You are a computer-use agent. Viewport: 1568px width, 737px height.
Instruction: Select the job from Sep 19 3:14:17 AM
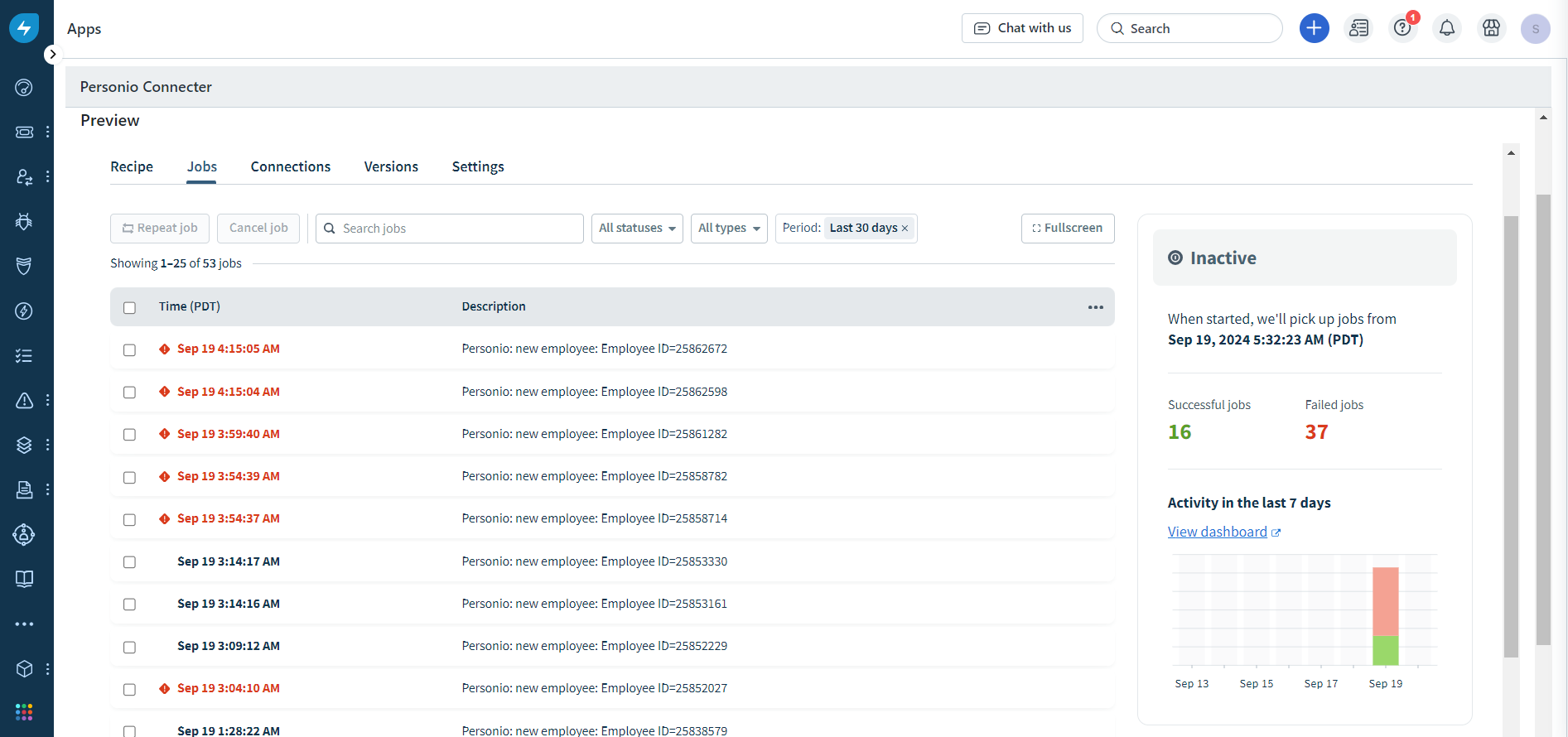[x=129, y=562]
